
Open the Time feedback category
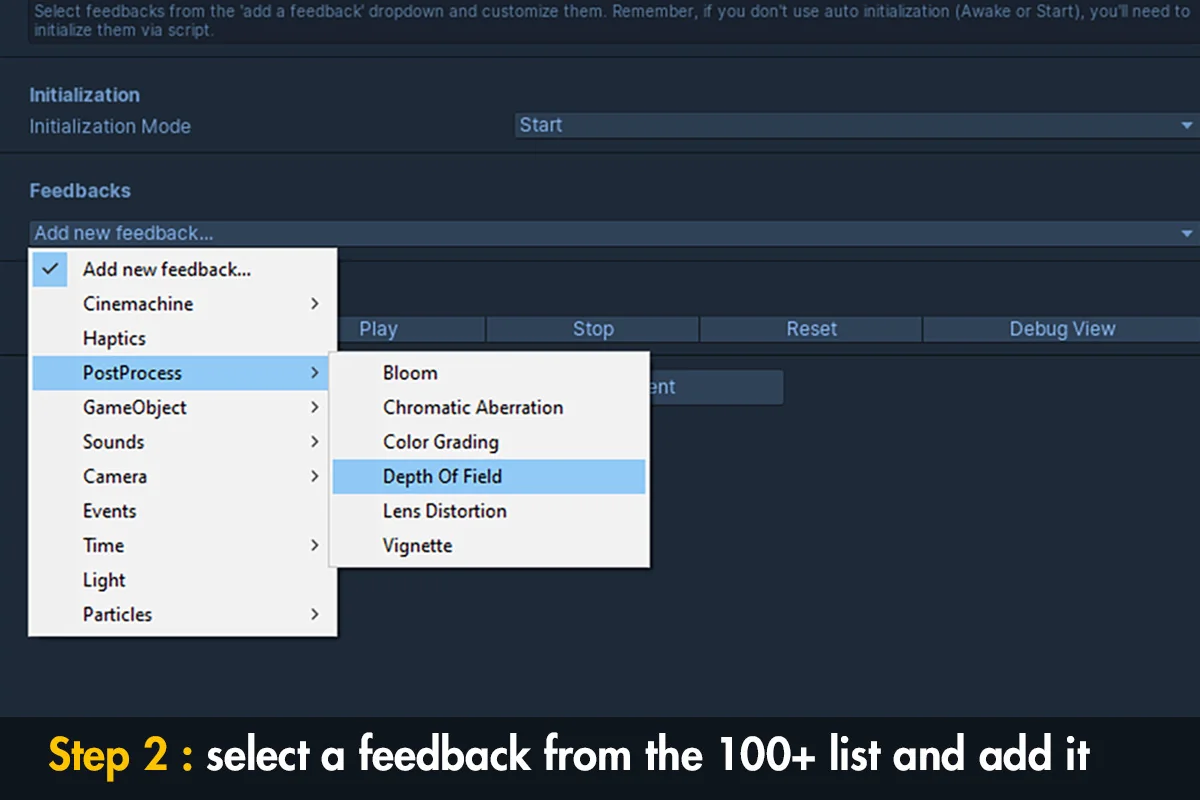[103, 545]
